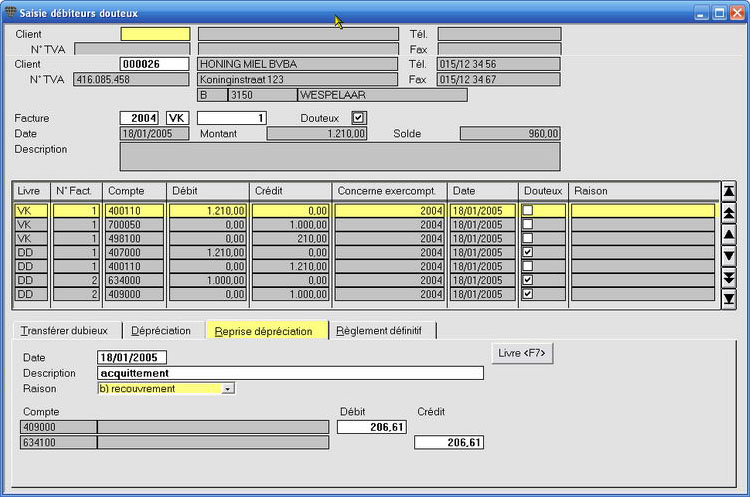Select table cell with account 634000
Screen dimensions: 750x497
click(134, 280)
